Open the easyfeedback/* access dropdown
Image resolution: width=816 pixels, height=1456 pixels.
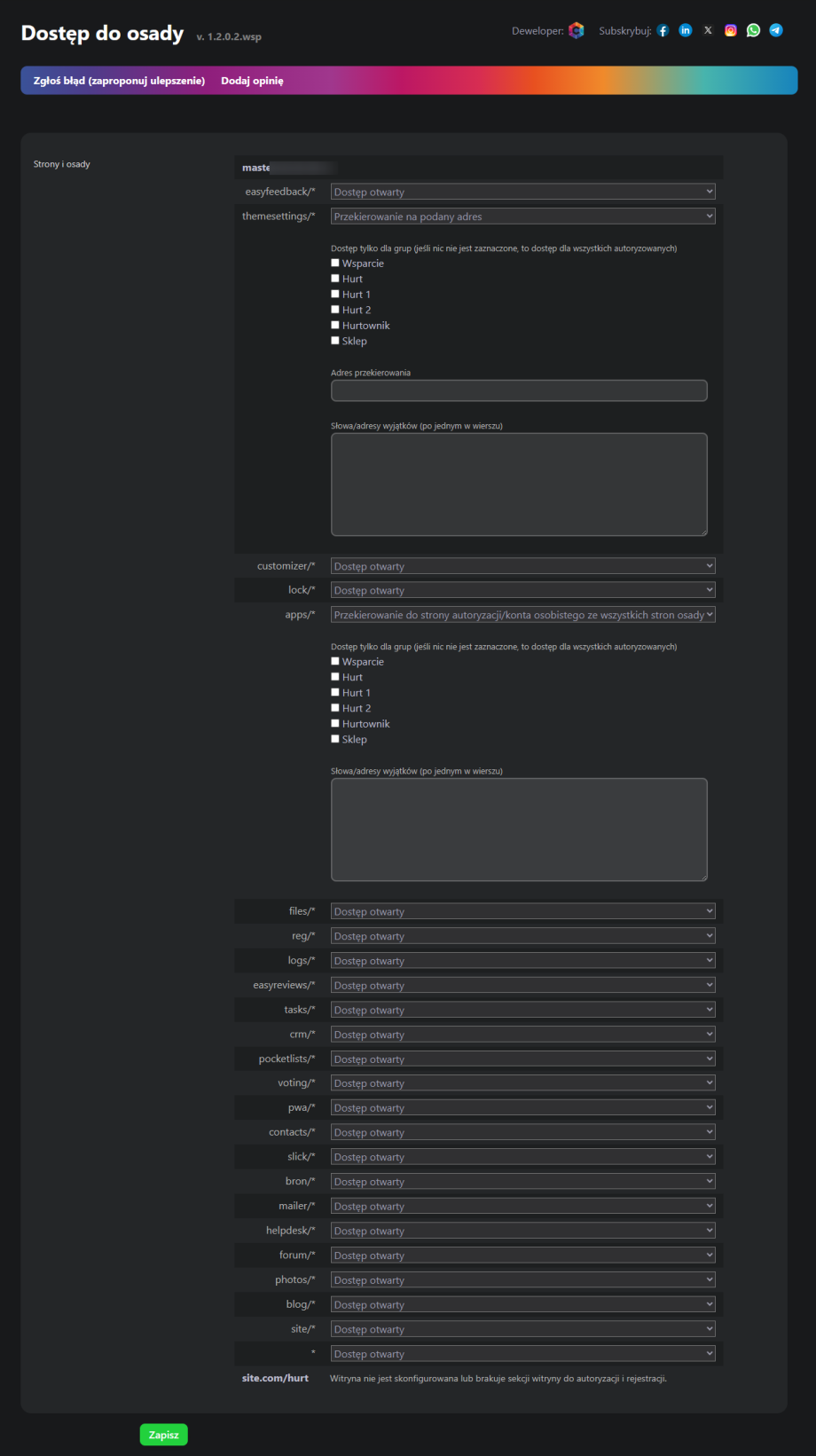point(522,192)
